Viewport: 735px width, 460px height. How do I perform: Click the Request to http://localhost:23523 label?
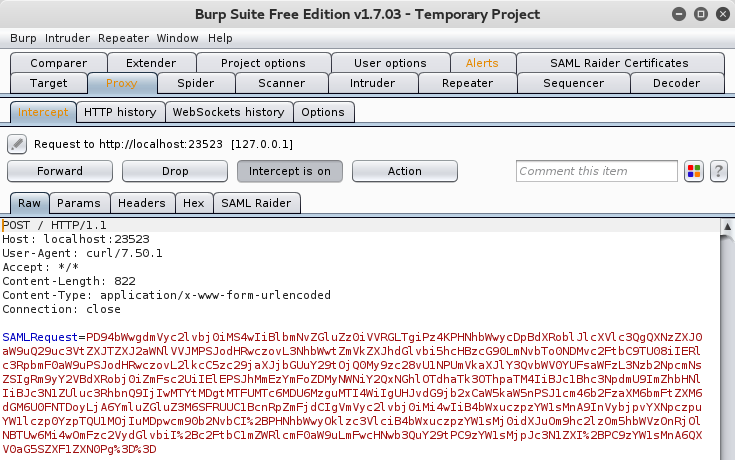point(164,144)
